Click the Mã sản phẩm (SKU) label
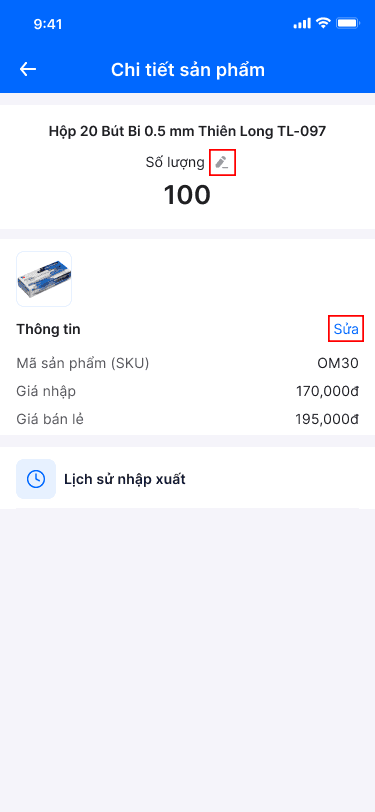375x812 pixels. (83, 364)
